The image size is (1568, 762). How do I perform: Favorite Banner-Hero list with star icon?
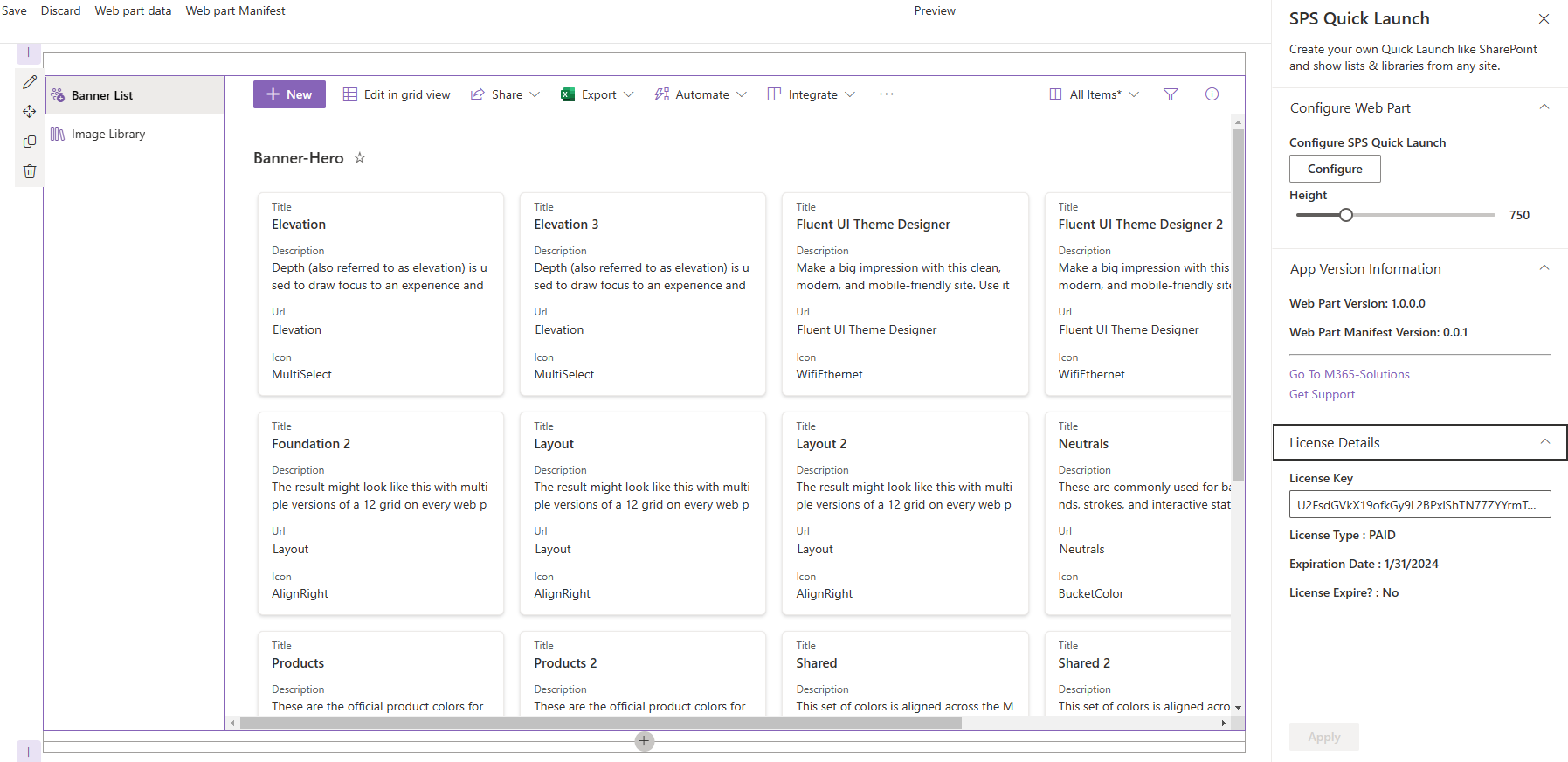click(x=359, y=158)
